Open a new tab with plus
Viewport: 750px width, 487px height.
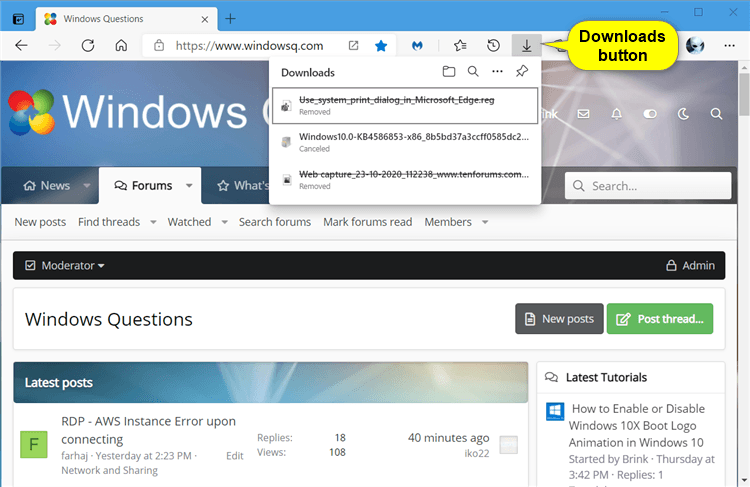coord(231,19)
